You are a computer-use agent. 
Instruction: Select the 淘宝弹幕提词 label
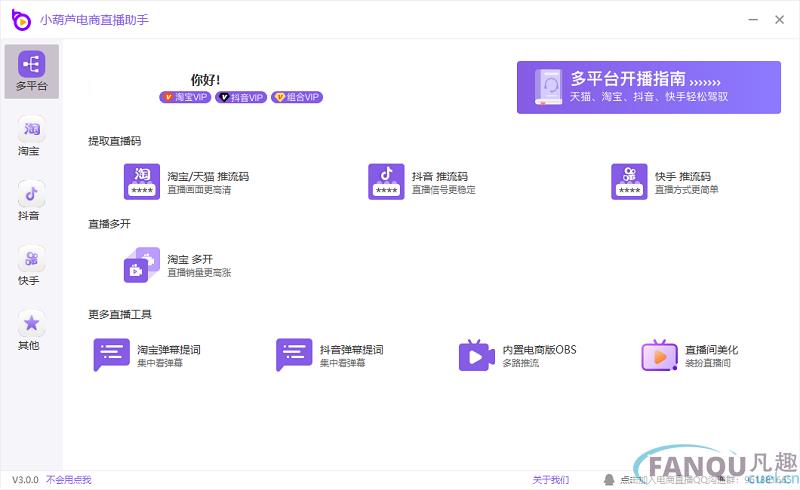coord(168,350)
